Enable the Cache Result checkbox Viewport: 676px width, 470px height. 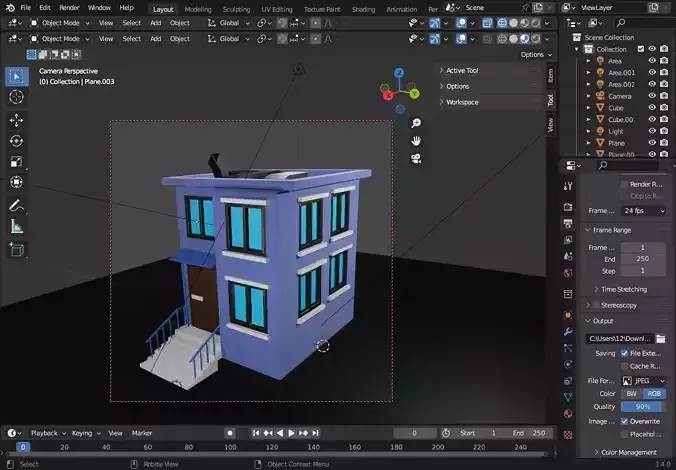pyautogui.click(x=624, y=366)
